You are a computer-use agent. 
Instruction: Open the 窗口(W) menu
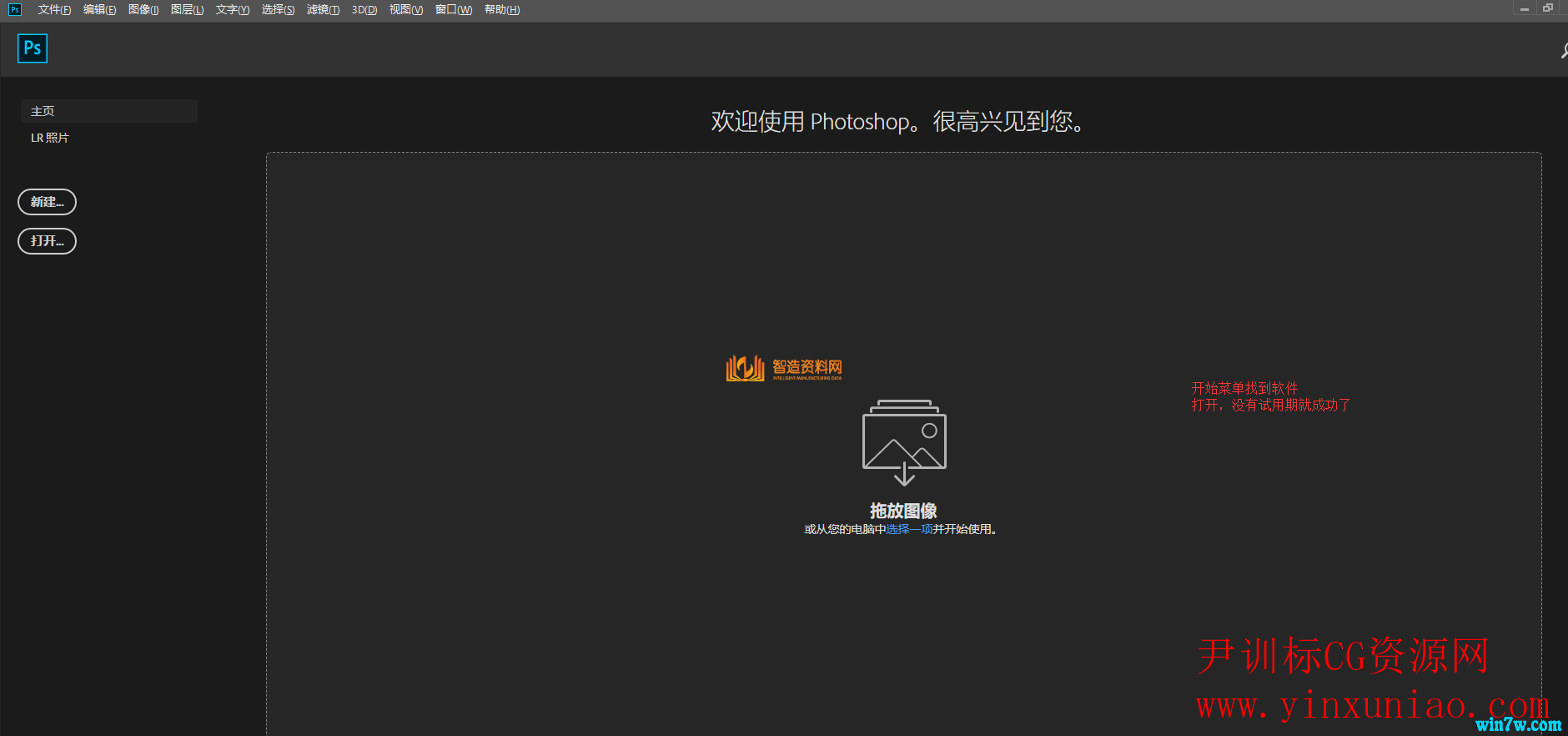coord(454,10)
